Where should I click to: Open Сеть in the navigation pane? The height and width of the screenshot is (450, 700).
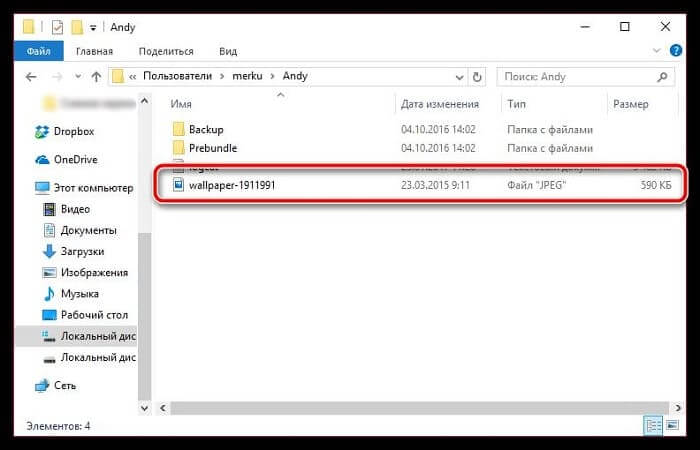pyautogui.click(x=65, y=385)
